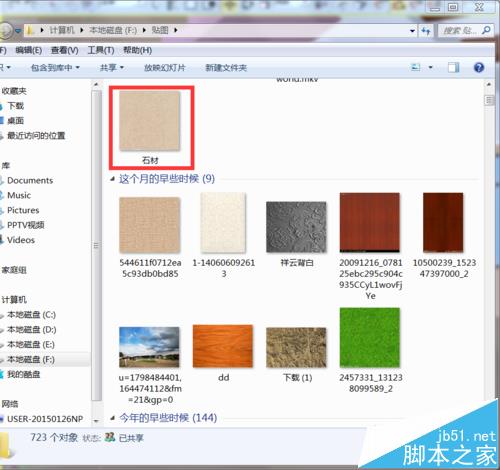
Task: Click the search input field
Action: tap(459, 31)
